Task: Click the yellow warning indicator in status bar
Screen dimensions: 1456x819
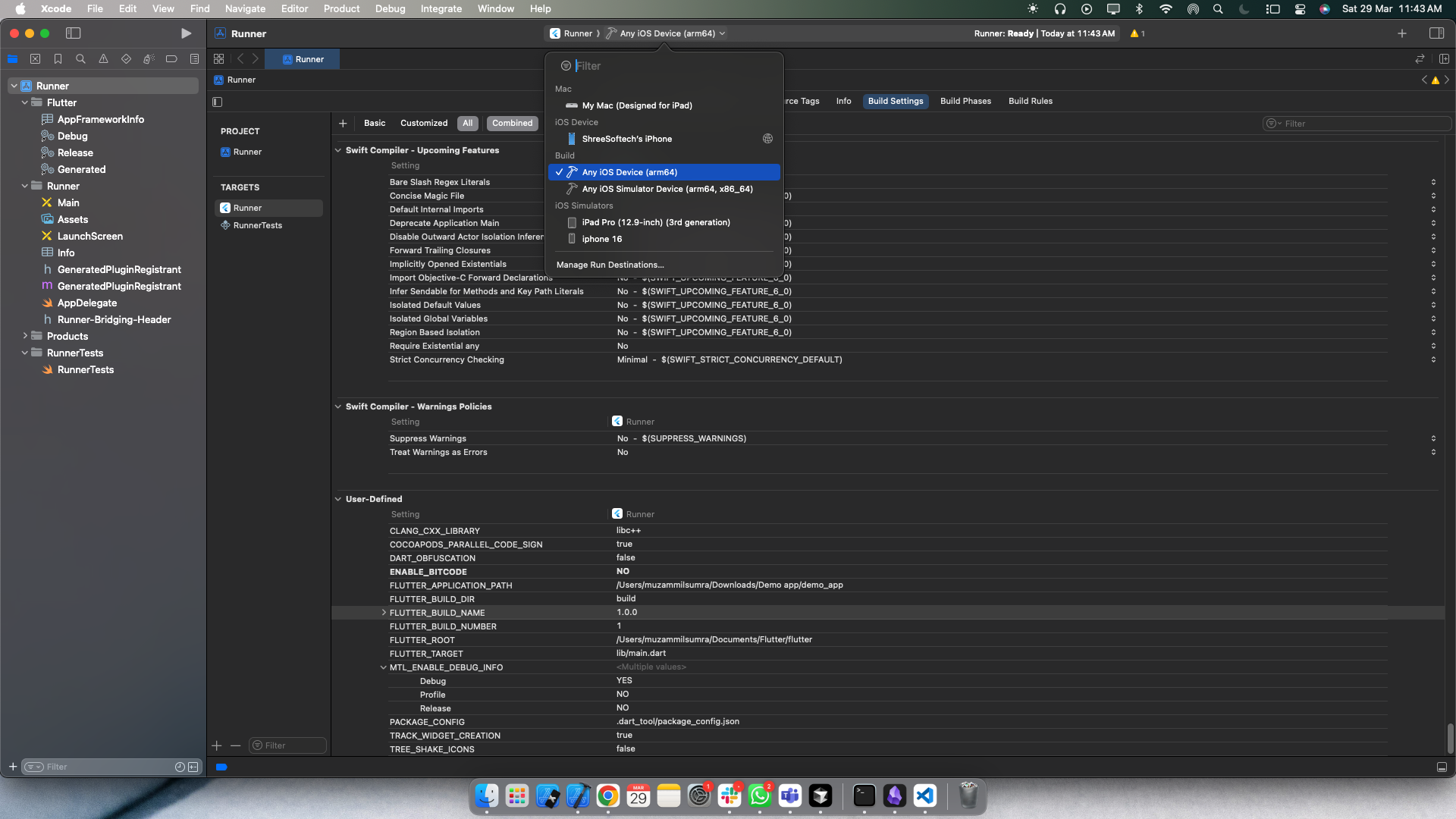Action: [x=1137, y=33]
